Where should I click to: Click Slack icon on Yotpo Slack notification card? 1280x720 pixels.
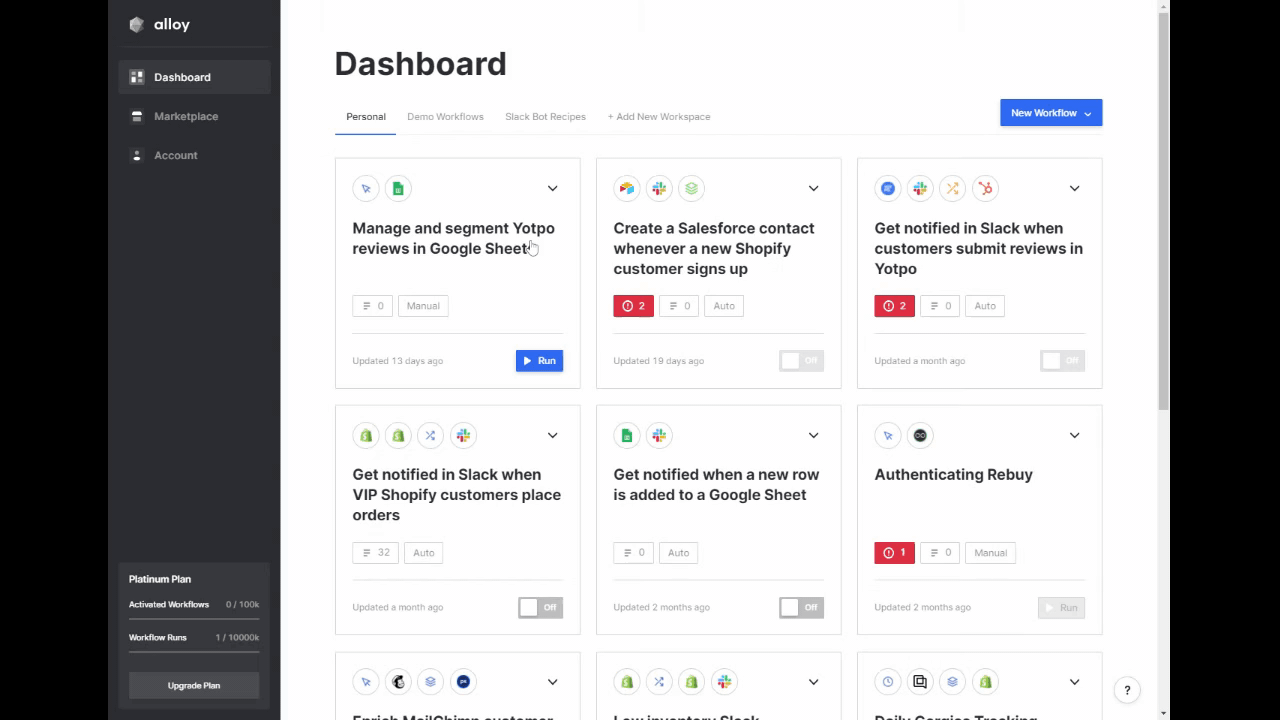click(920, 188)
